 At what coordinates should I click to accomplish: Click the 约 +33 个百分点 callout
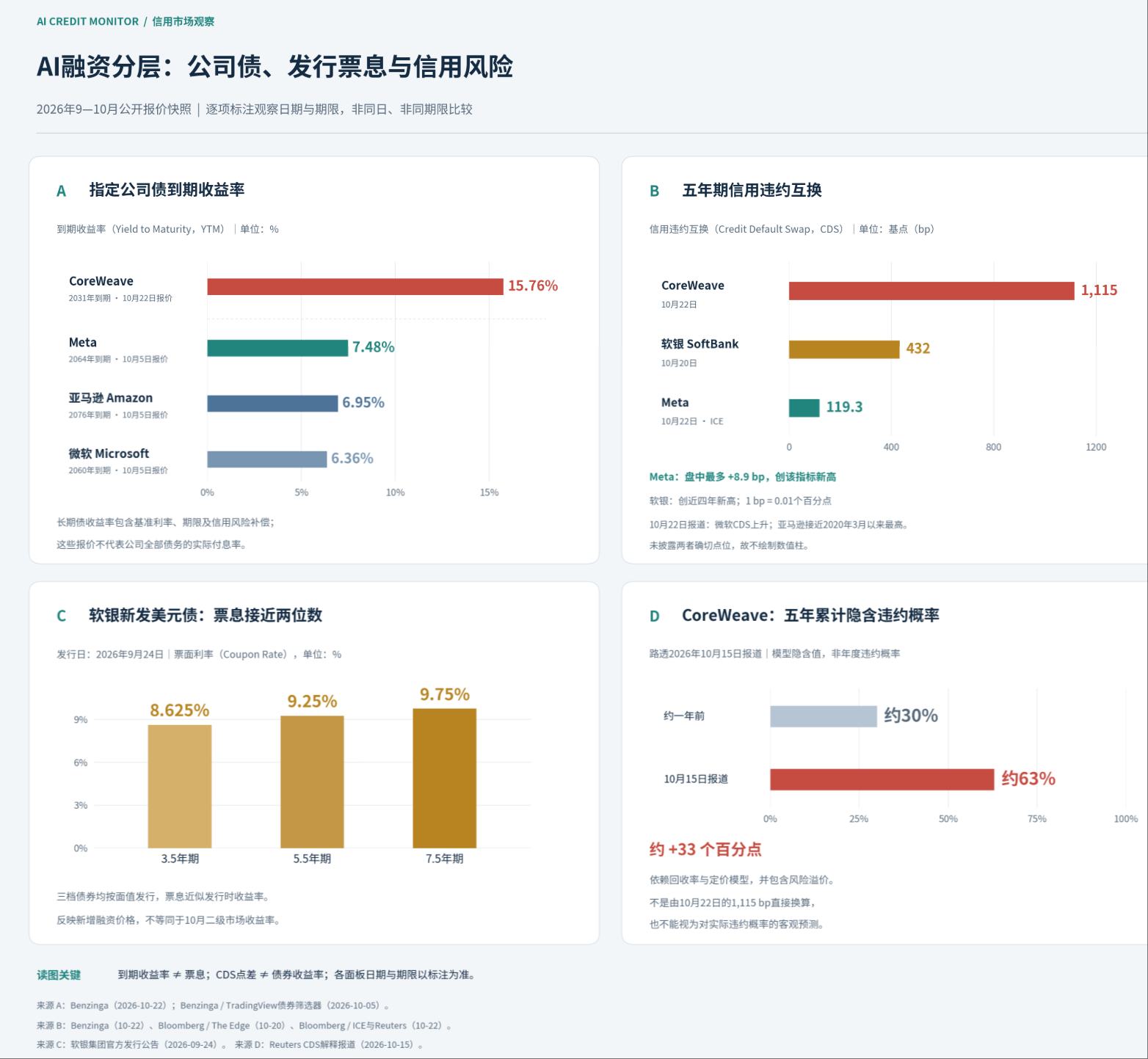pyautogui.click(x=705, y=849)
